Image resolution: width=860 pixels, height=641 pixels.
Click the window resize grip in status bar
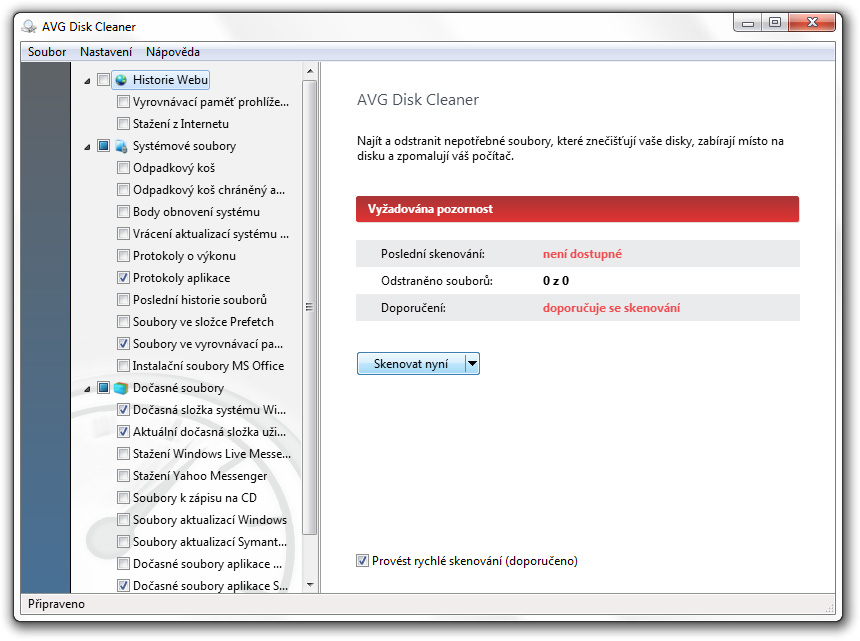point(829,608)
